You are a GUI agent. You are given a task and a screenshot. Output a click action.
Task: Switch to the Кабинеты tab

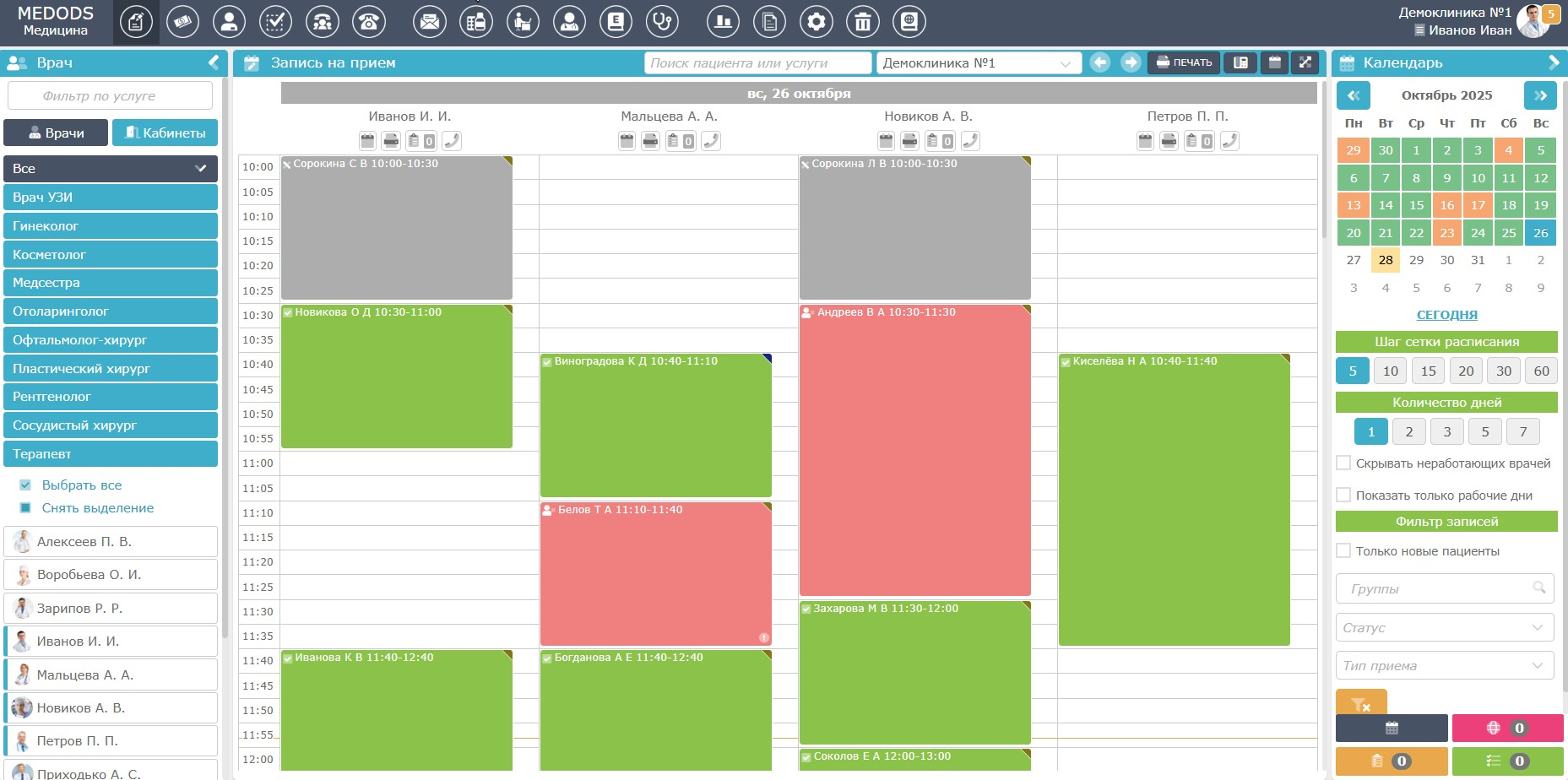pyautogui.click(x=165, y=133)
